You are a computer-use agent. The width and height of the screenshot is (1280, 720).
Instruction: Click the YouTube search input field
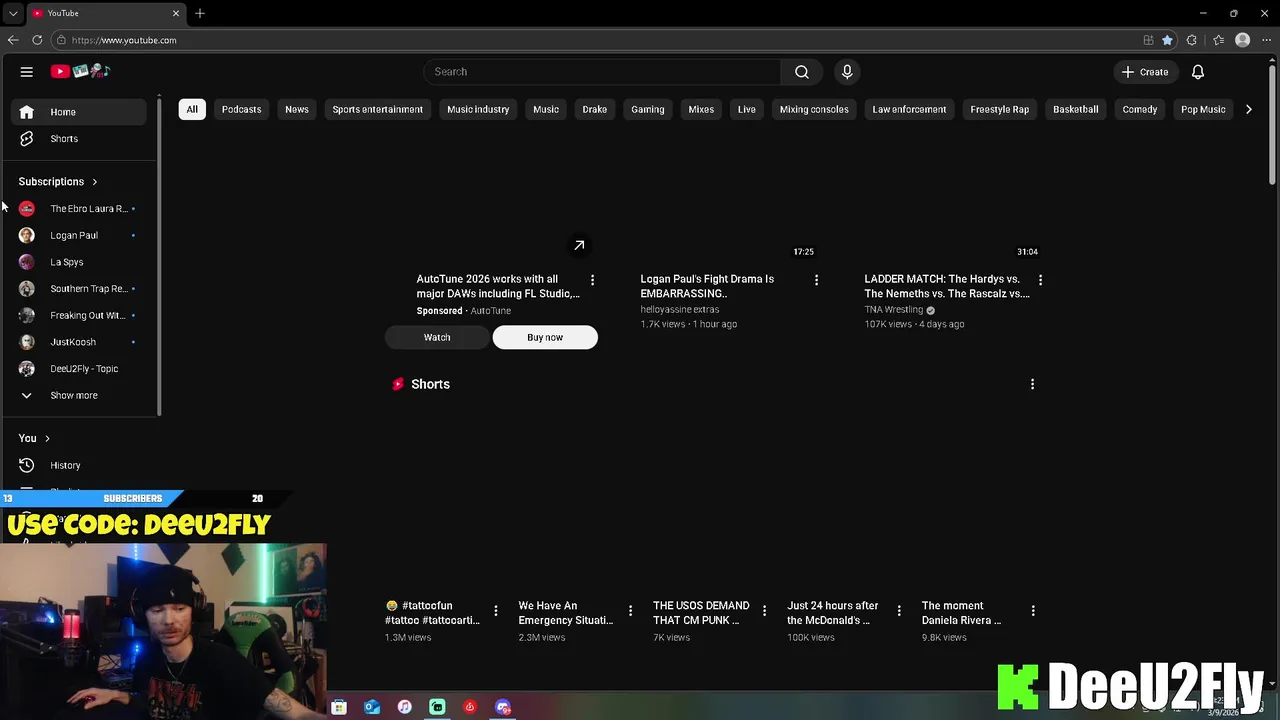pyautogui.click(x=602, y=72)
